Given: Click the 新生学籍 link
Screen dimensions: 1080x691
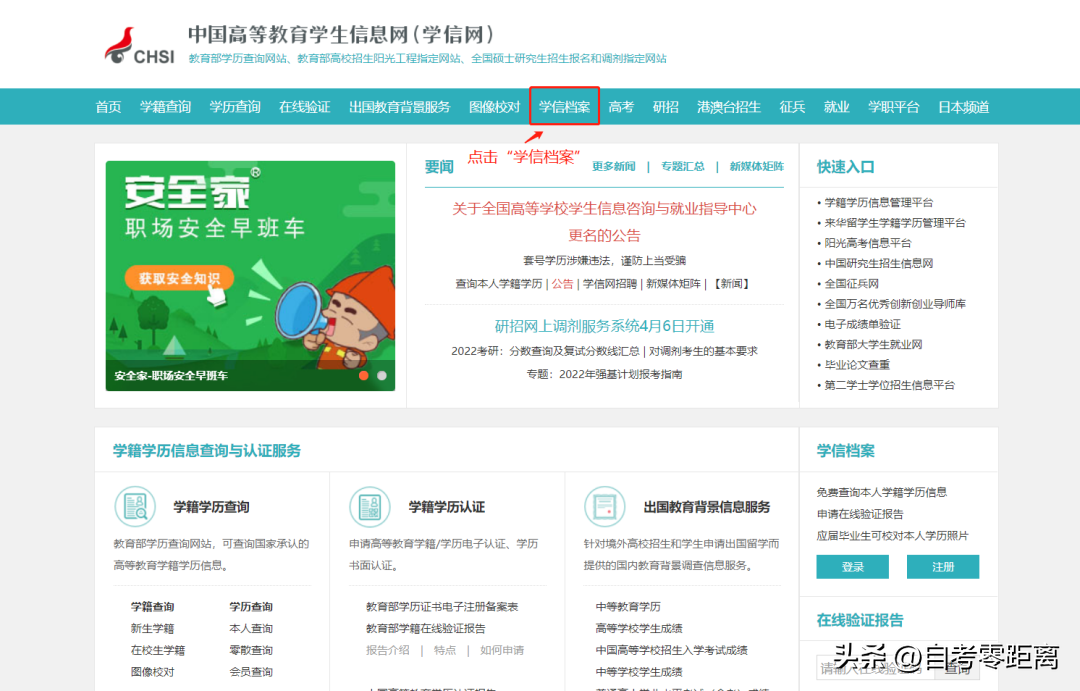Looking at the screenshot, I should pos(152,628).
